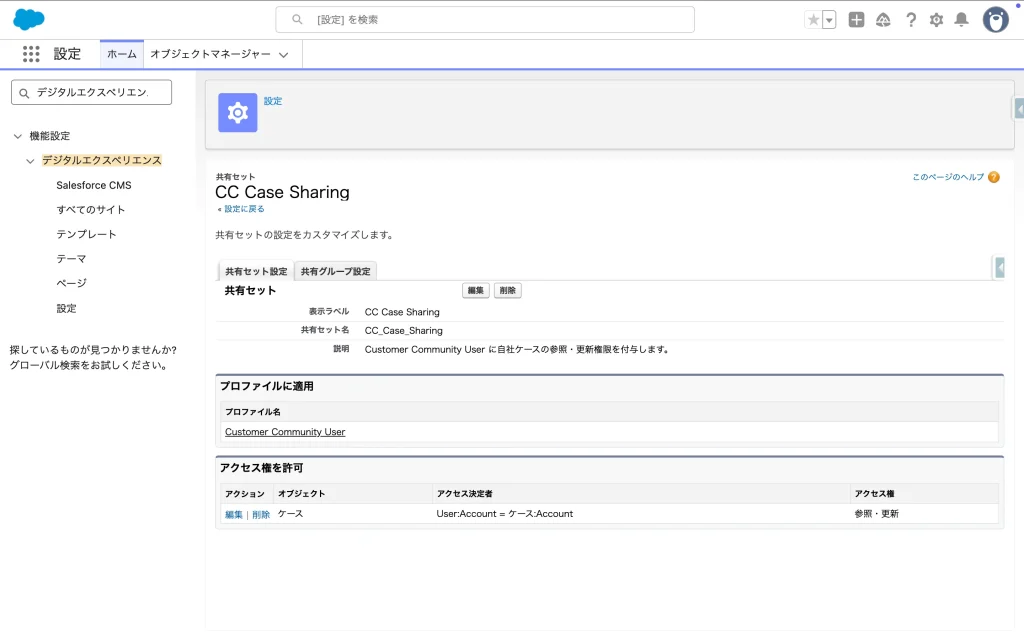Open the question mark help menu

910,20
